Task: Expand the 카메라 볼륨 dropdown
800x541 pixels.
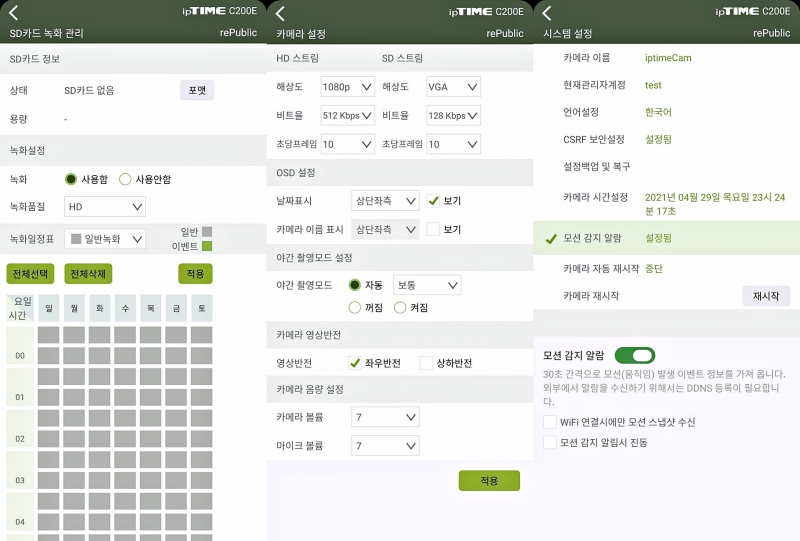Action: (385, 417)
